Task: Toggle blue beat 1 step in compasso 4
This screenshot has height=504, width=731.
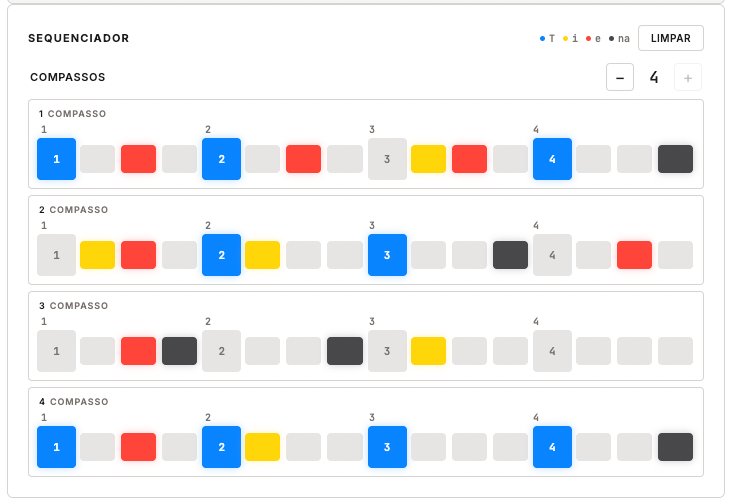Action: [56, 447]
